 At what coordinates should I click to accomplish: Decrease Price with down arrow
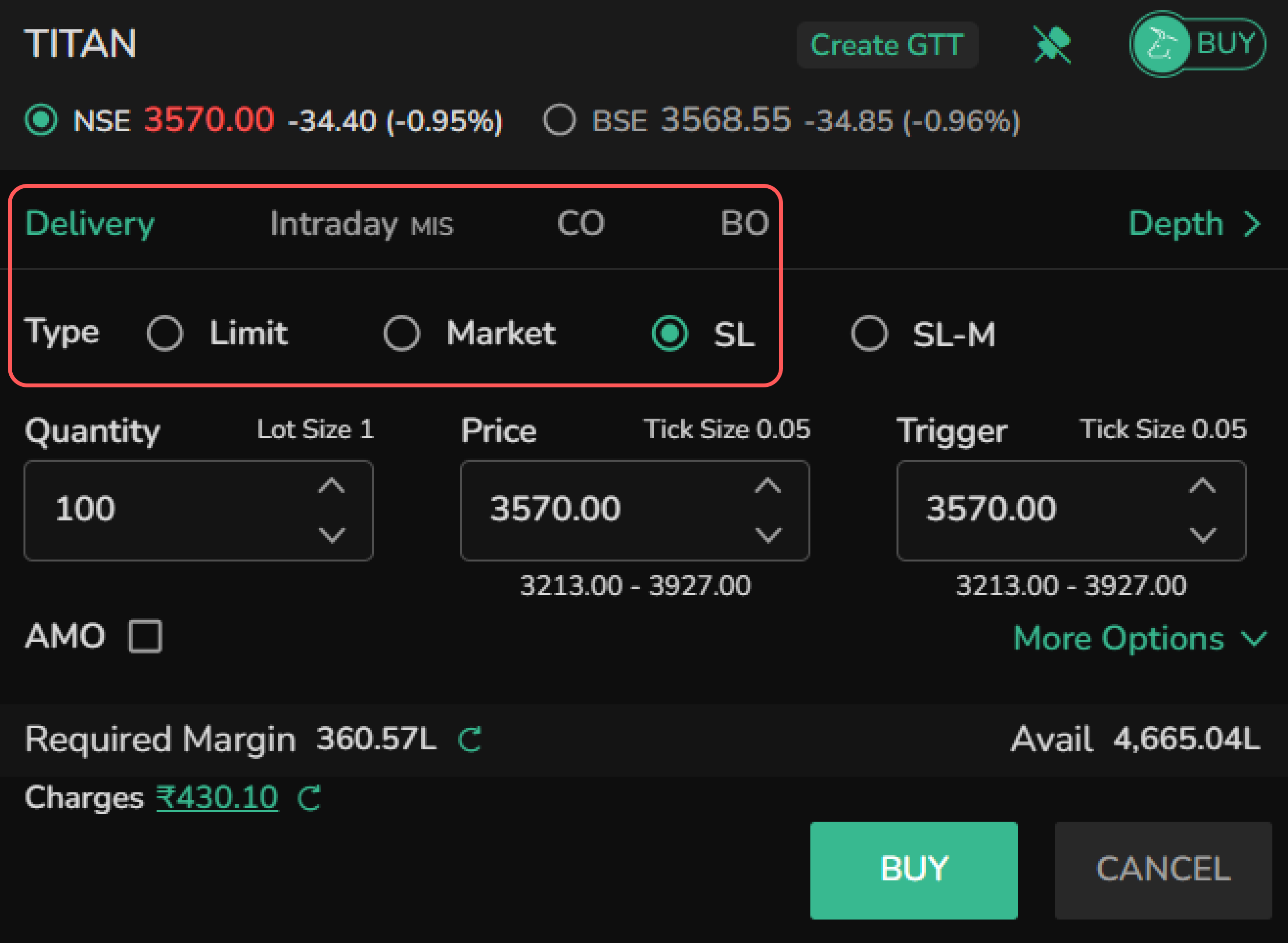click(x=768, y=535)
